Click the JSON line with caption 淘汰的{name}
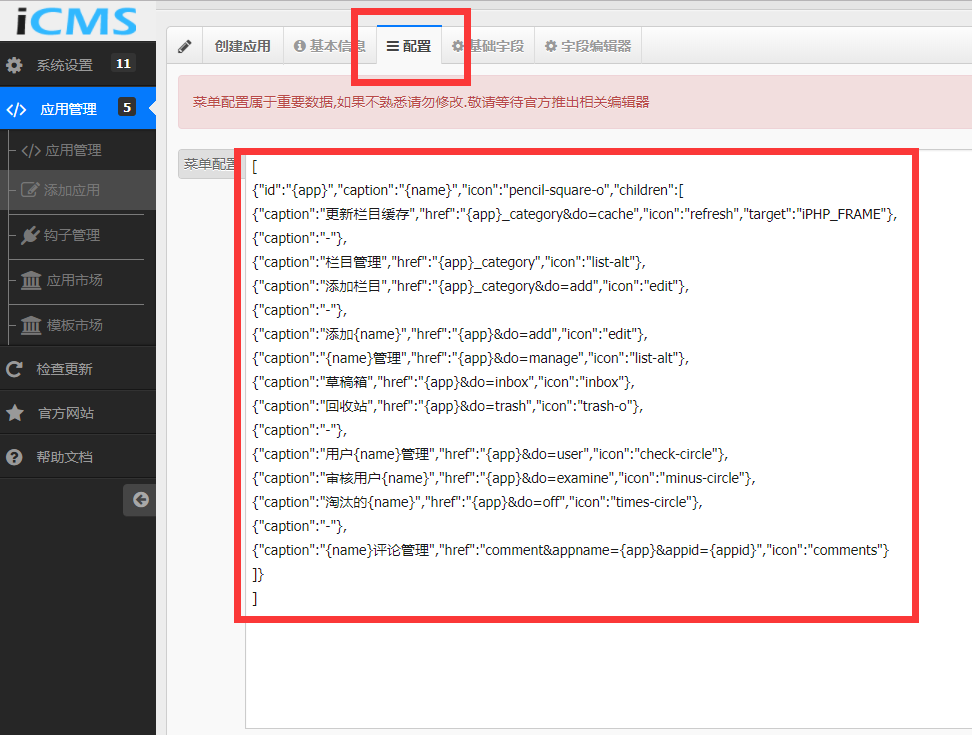Image resolution: width=972 pixels, height=735 pixels. click(477, 503)
